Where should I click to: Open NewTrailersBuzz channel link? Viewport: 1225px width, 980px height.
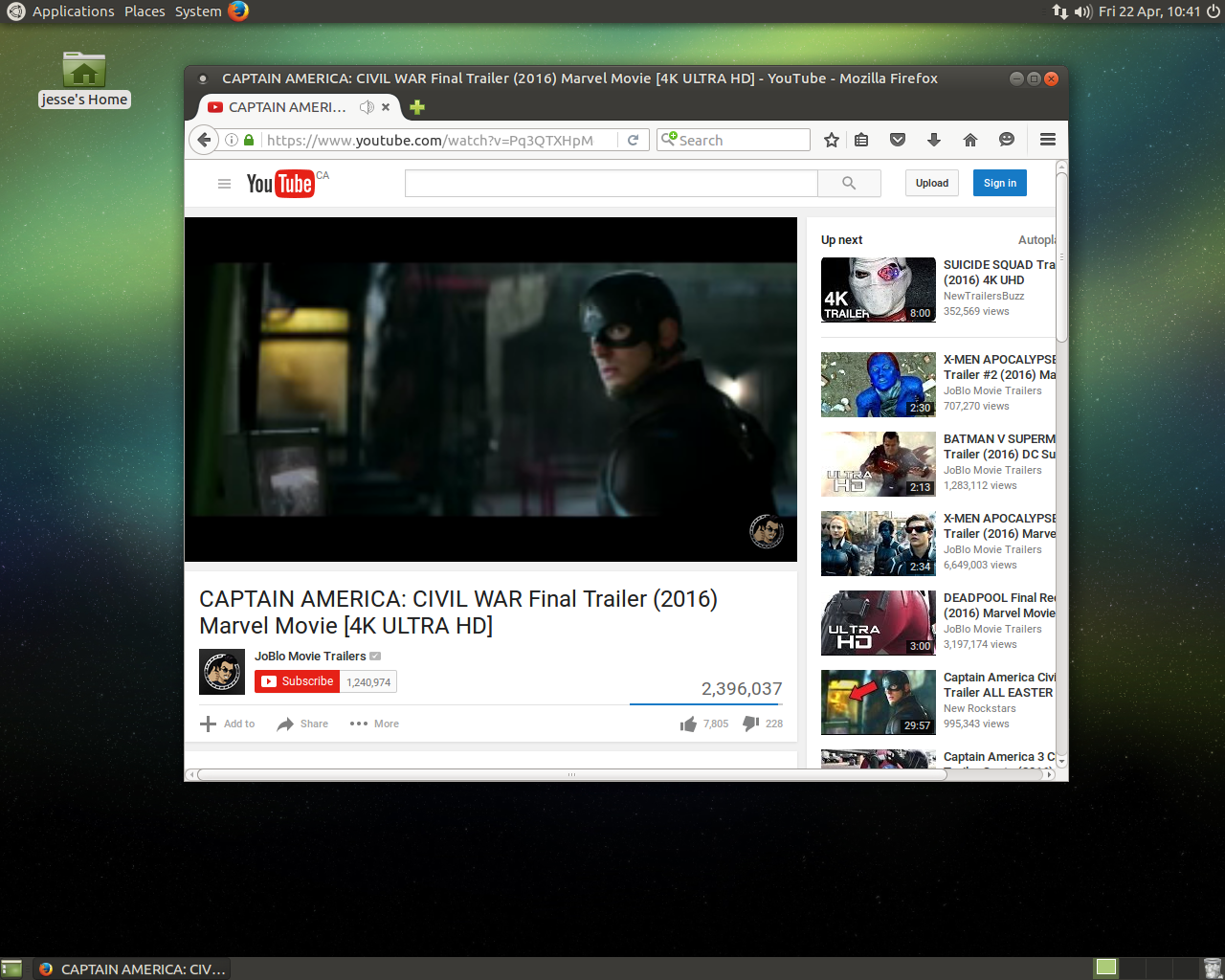point(984,297)
